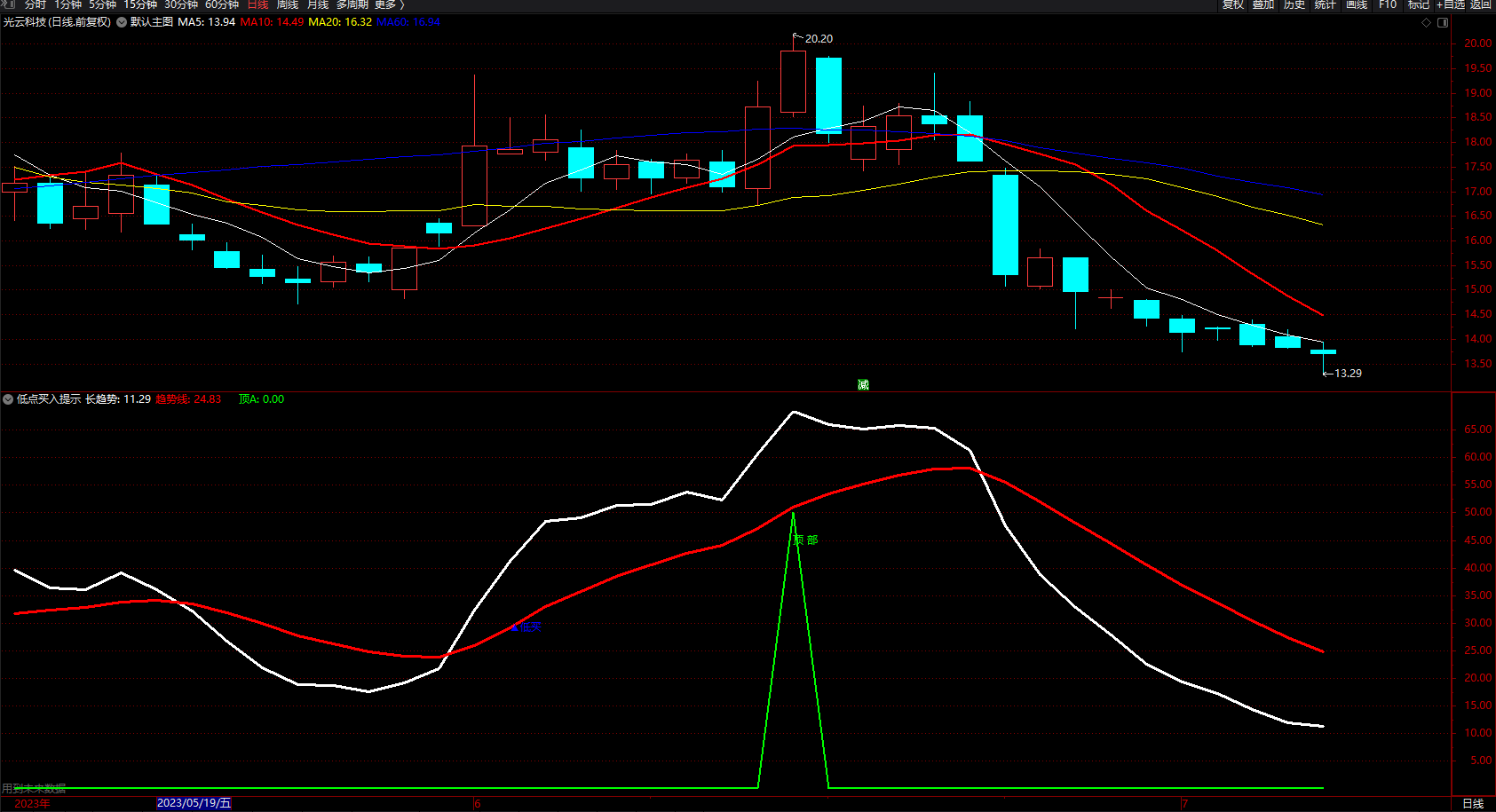Image resolution: width=1496 pixels, height=812 pixels.
Task: Open 低点买入提示 indicator dropdown arrow
Action: tap(8, 399)
